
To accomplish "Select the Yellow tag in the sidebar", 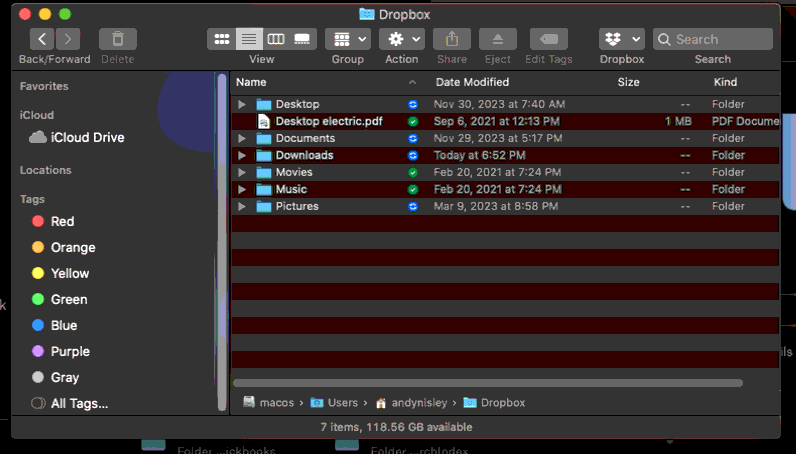I will pos(60,273).
